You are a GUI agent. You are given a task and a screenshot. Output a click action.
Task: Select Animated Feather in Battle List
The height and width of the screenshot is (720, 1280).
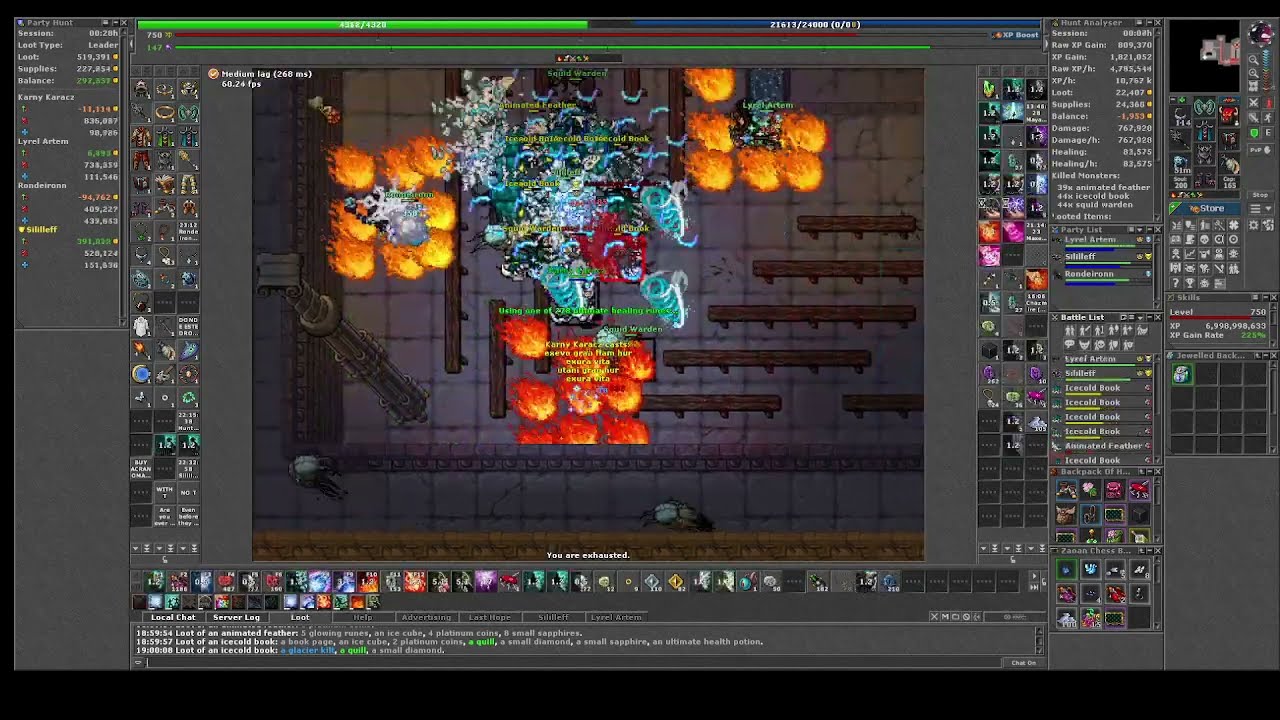(1102, 446)
